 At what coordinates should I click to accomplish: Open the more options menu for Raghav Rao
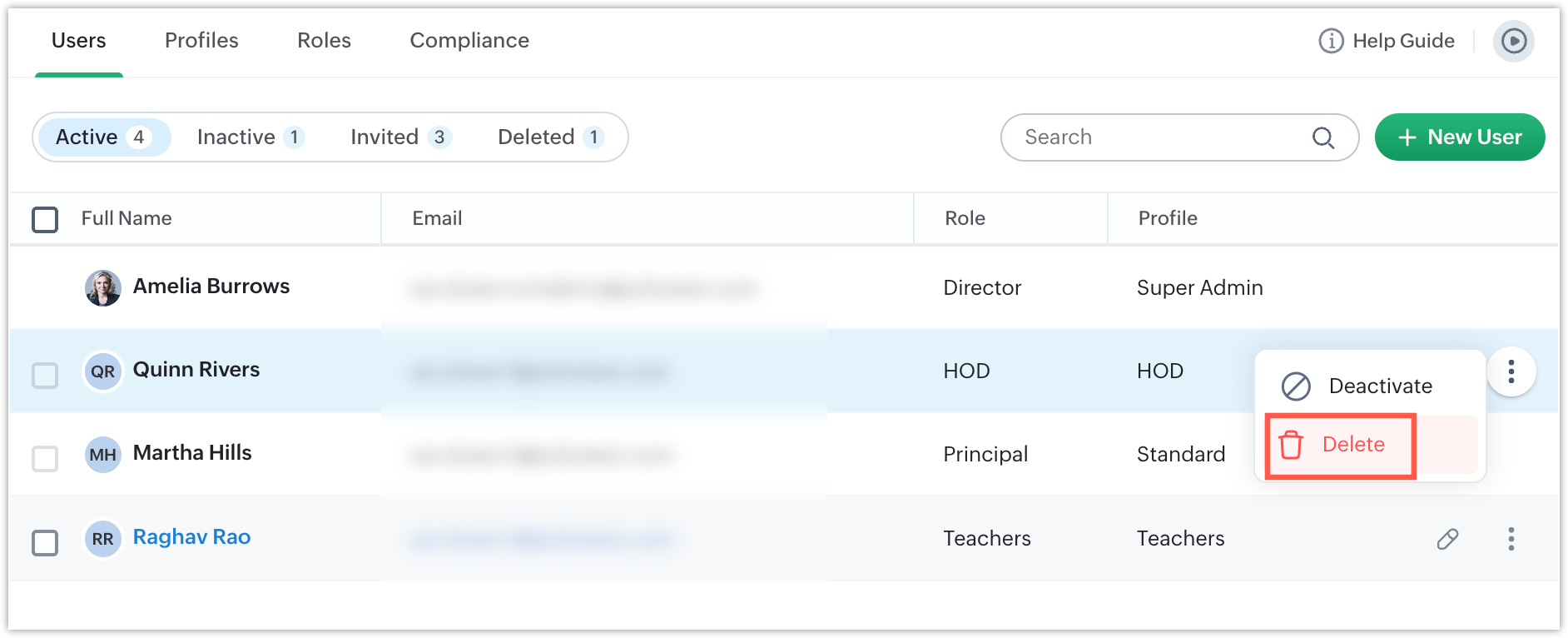[1511, 539]
